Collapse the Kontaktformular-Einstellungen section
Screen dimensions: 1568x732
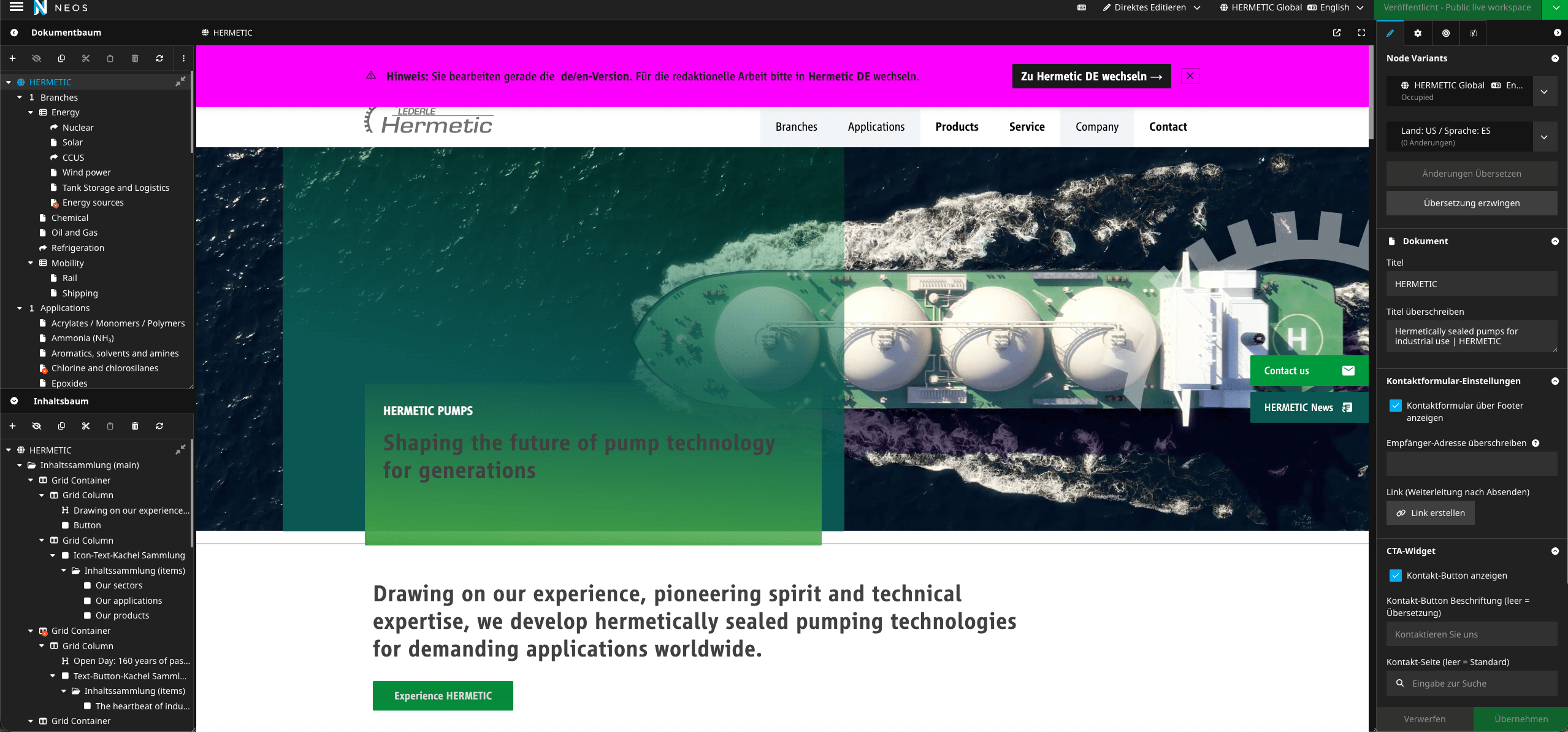coord(1555,381)
